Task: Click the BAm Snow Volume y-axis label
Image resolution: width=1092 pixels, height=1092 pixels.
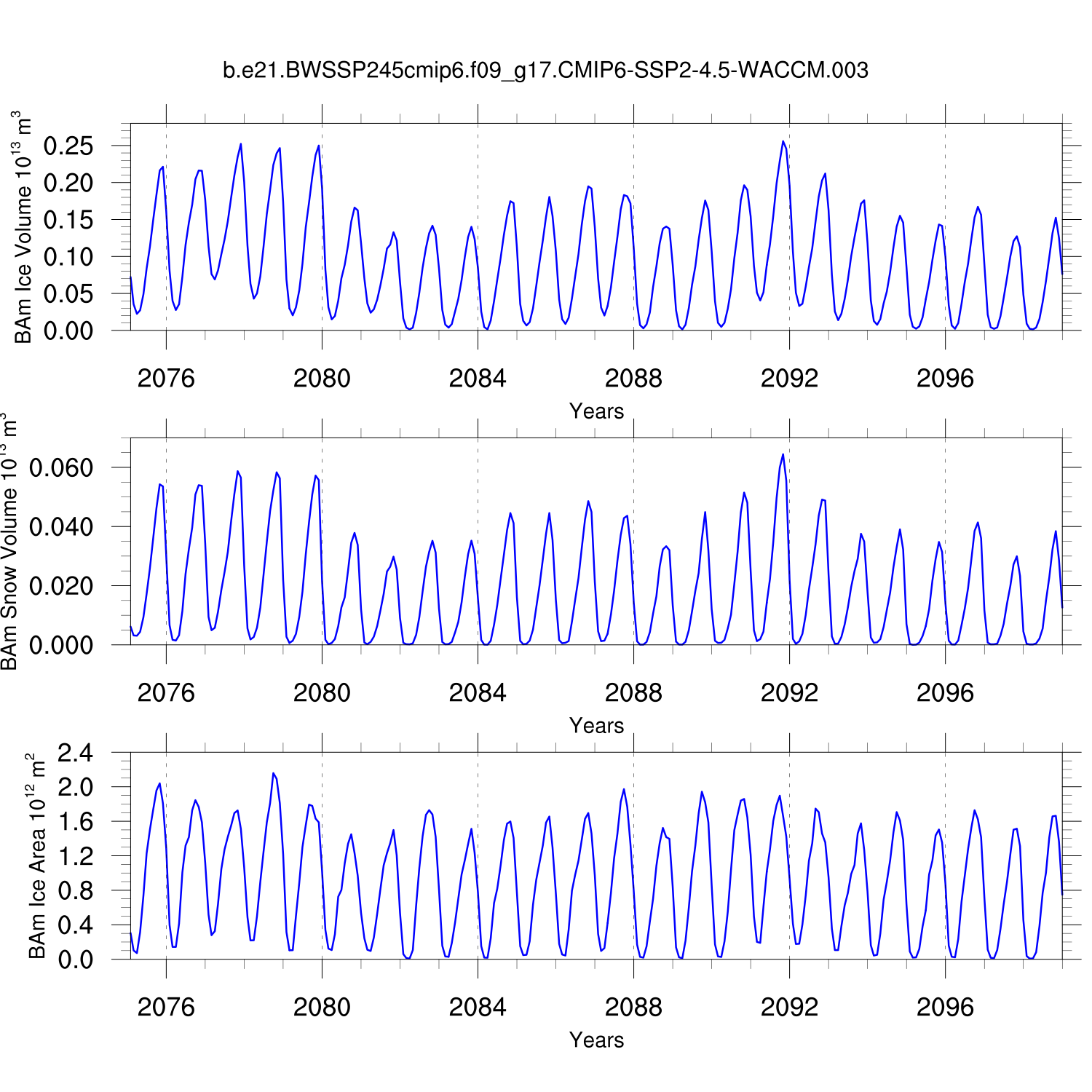Action: [x=9, y=542]
